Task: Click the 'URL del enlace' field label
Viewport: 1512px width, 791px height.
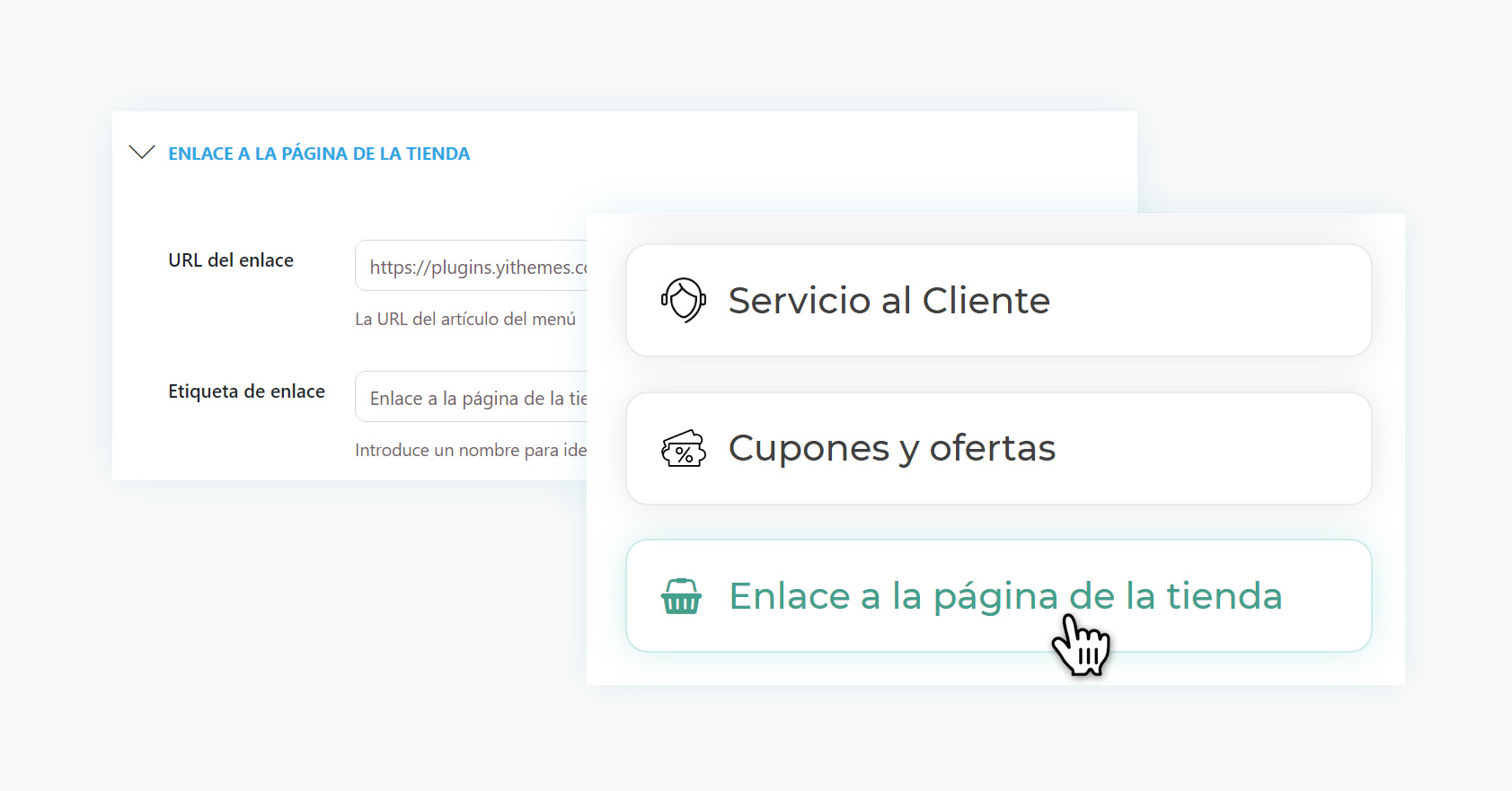Action: (231, 260)
